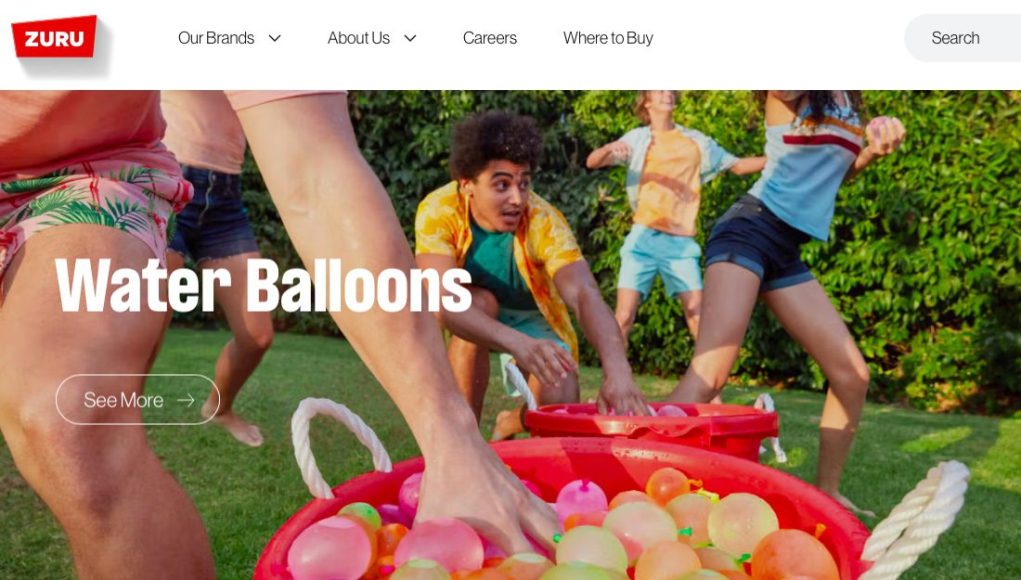Expand the Our Brands chevron arrow
This screenshot has height=580, width=1021.
pyautogui.click(x=275, y=38)
